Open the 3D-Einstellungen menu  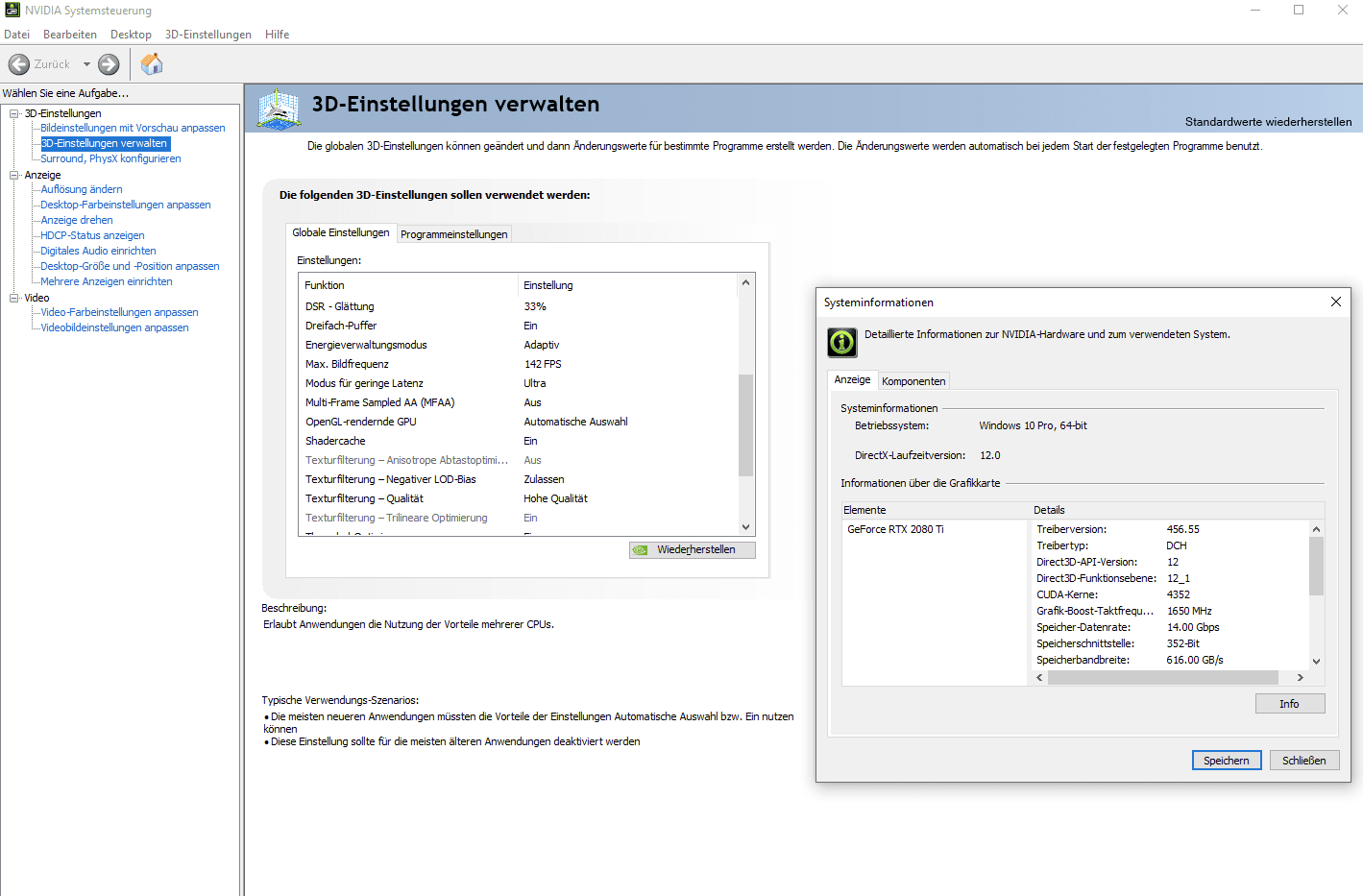208,35
